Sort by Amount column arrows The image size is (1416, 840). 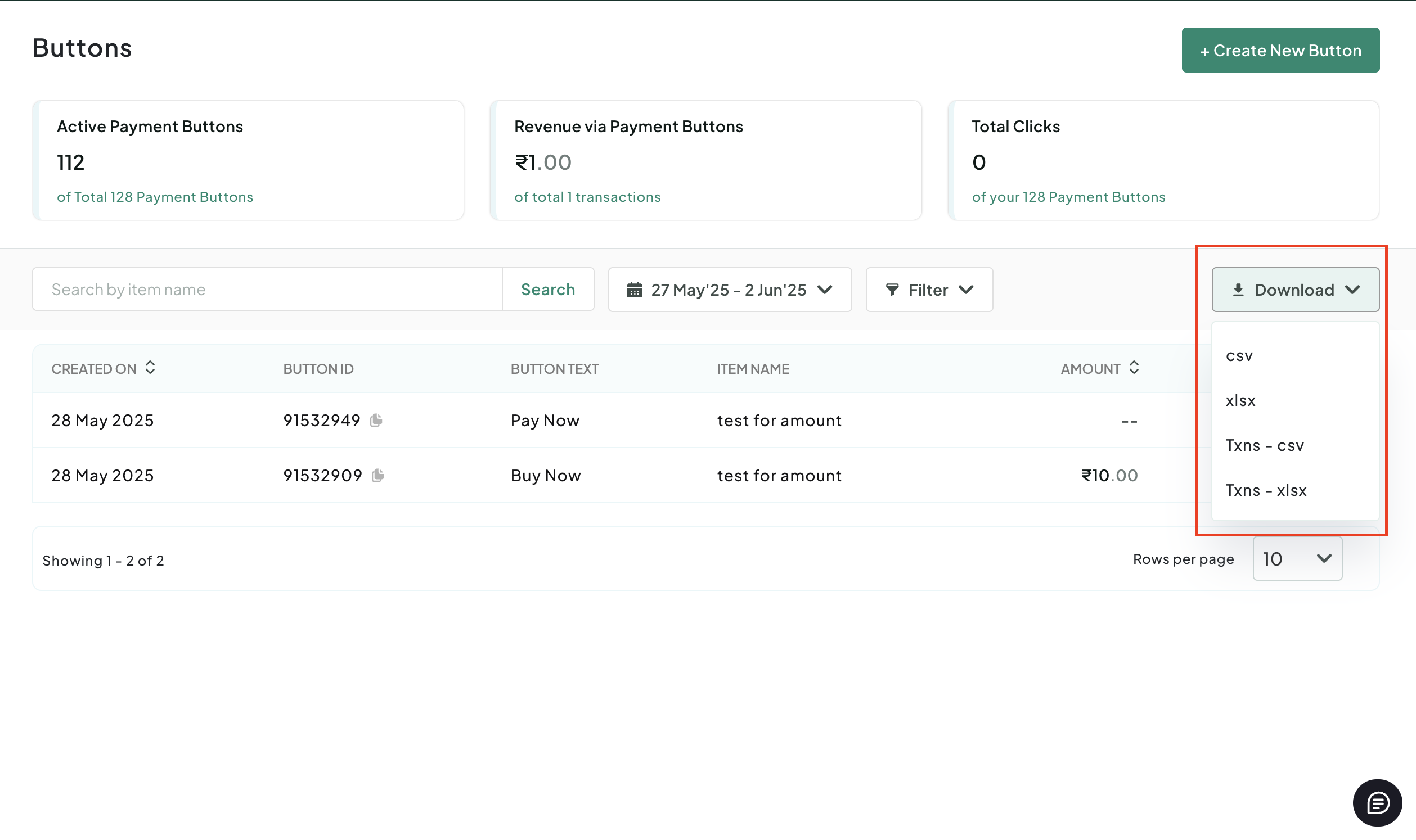(1134, 368)
